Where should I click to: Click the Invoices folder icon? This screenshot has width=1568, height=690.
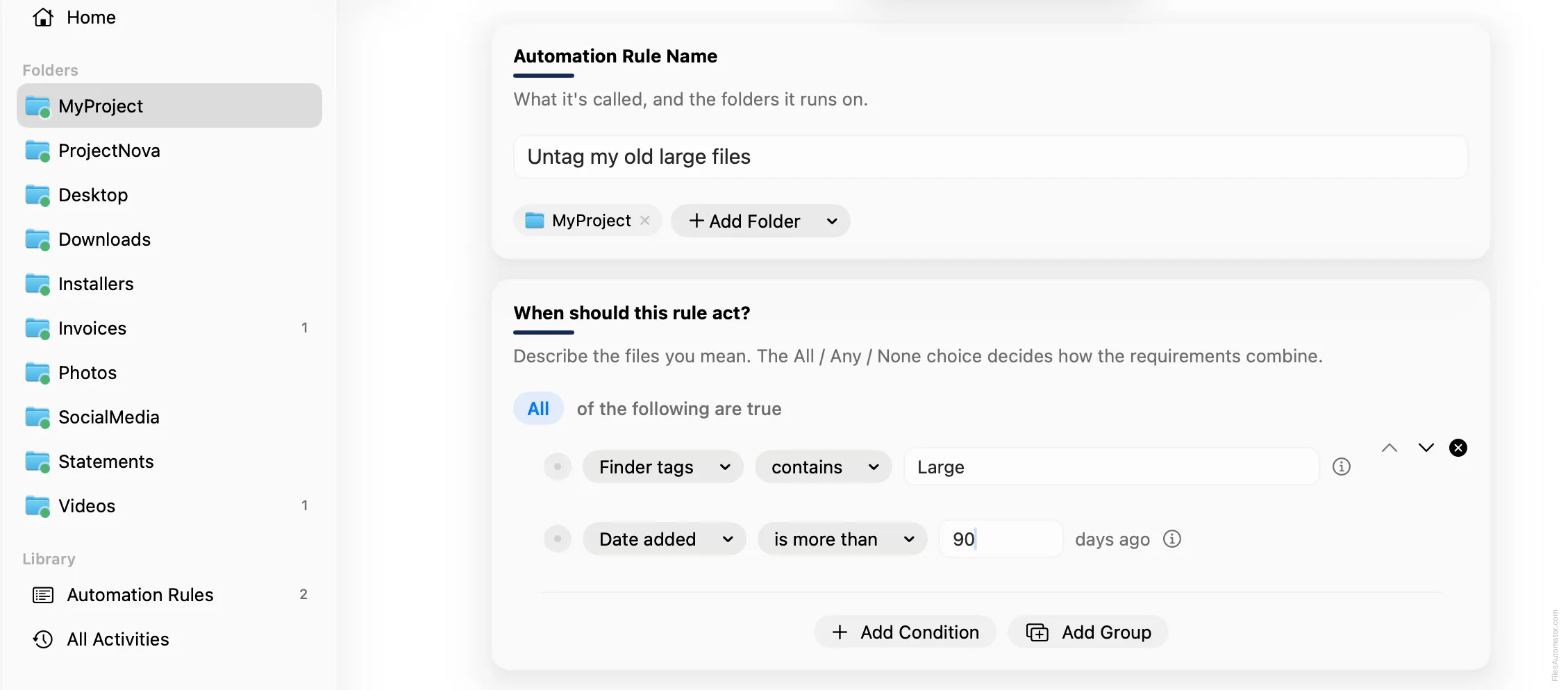(x=37, y=328)
